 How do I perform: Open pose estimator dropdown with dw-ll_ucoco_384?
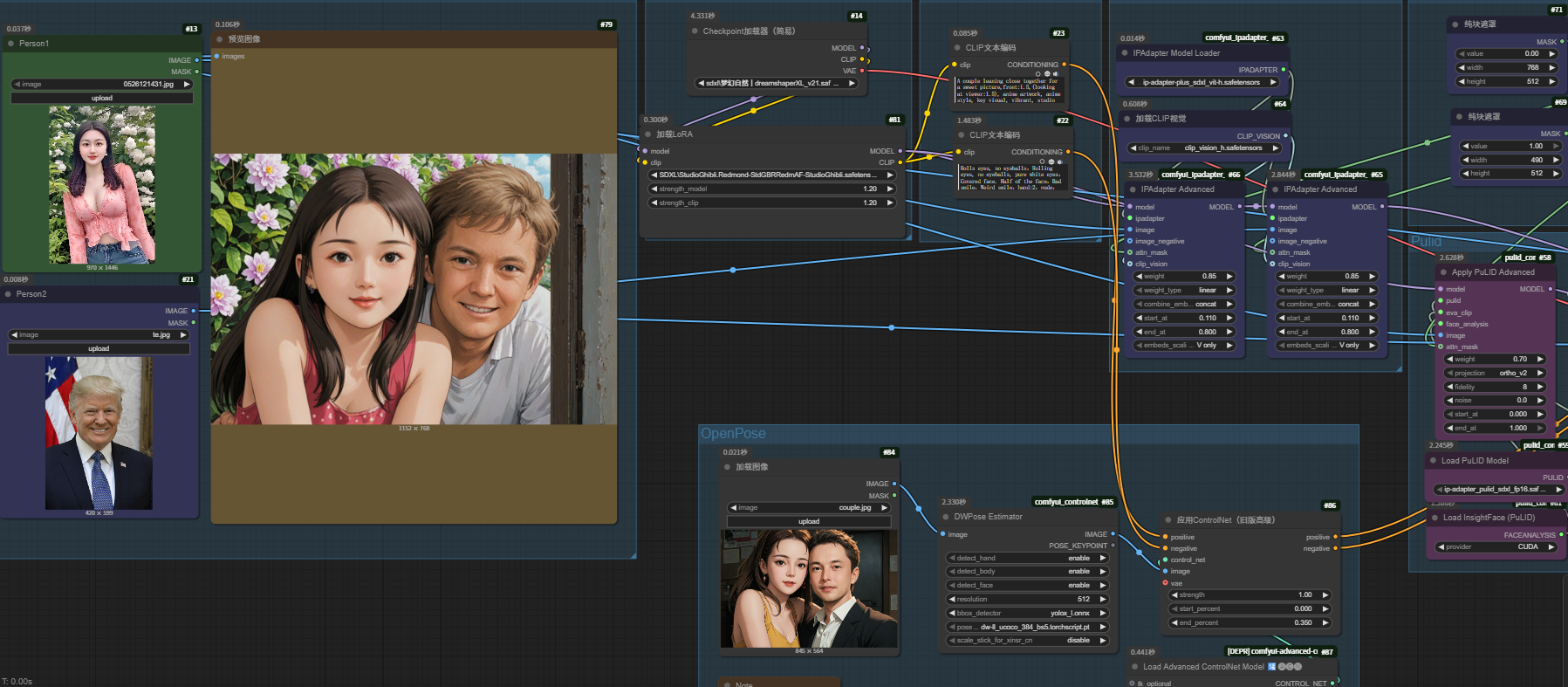pyautogui.click(x=1027, y=627)
